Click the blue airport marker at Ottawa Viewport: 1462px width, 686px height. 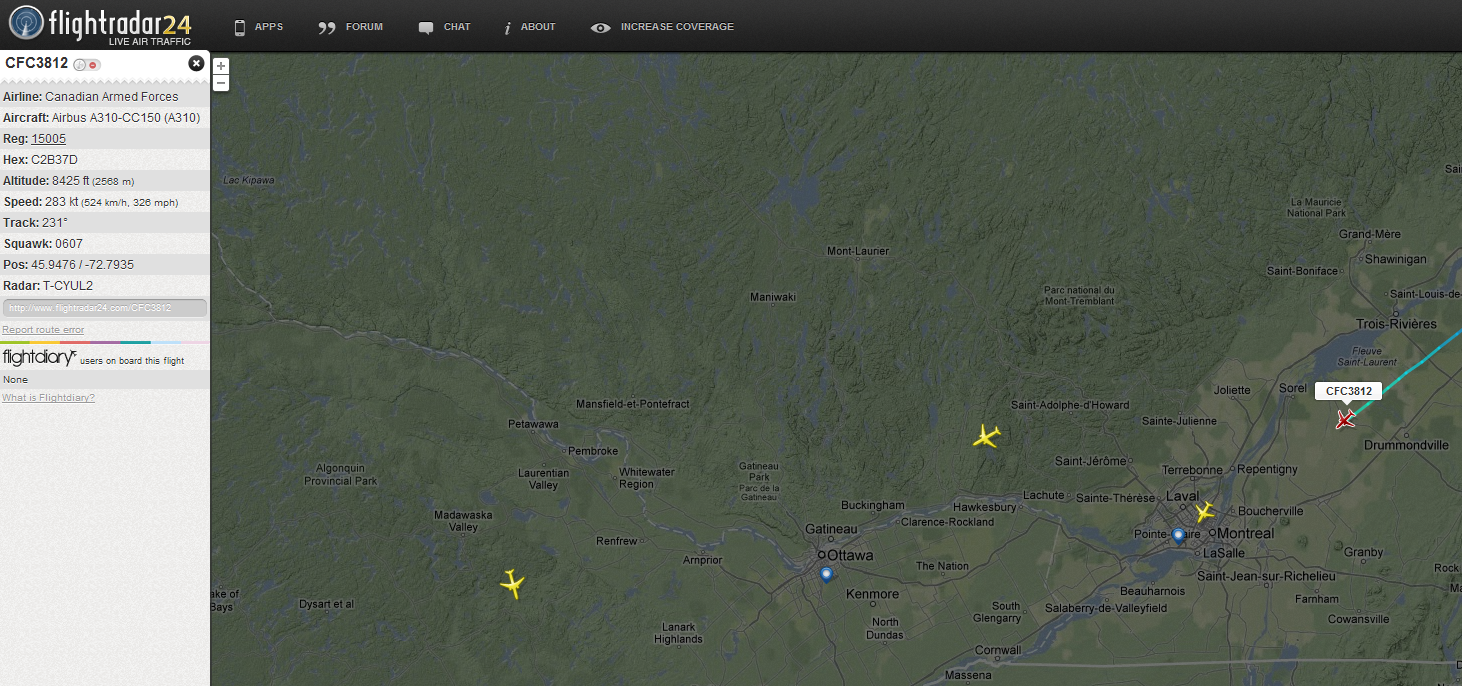coord(825,574)
